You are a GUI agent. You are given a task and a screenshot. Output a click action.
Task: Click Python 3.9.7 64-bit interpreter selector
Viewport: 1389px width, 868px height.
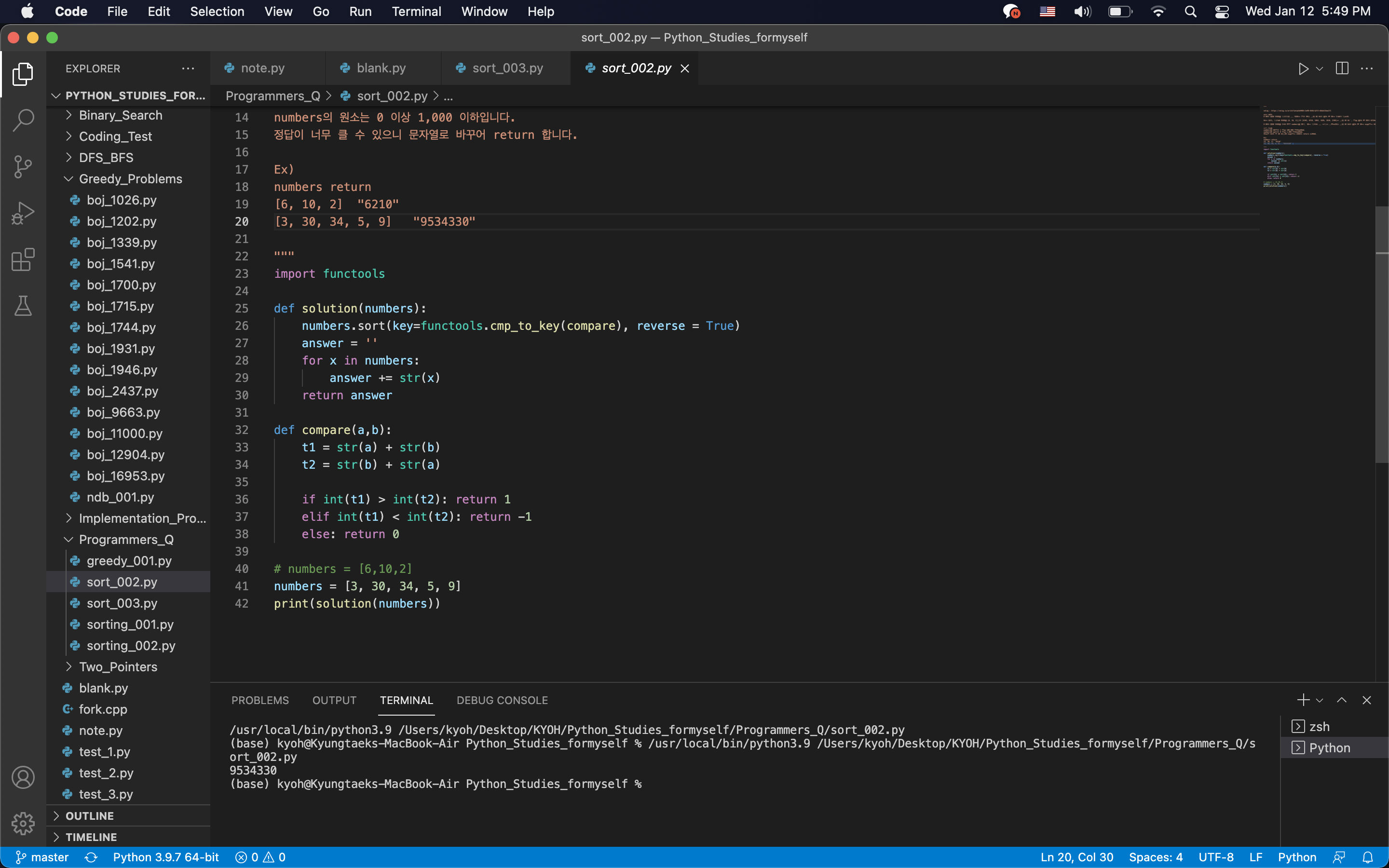[165, 856]
